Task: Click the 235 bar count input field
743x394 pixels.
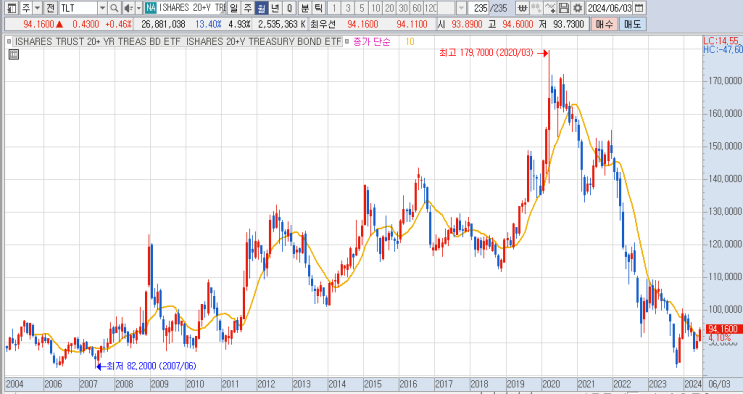Action: click(x=478, y=8)
